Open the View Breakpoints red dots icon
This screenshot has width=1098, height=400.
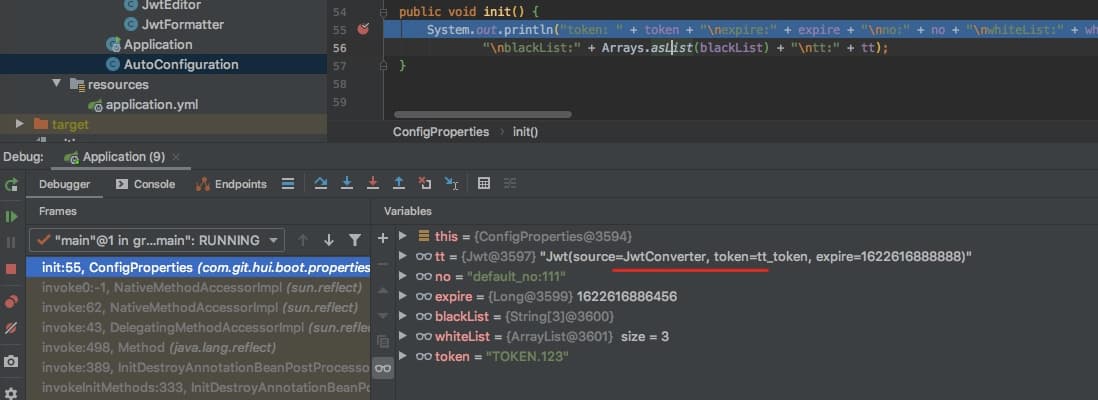pos(12,300)
